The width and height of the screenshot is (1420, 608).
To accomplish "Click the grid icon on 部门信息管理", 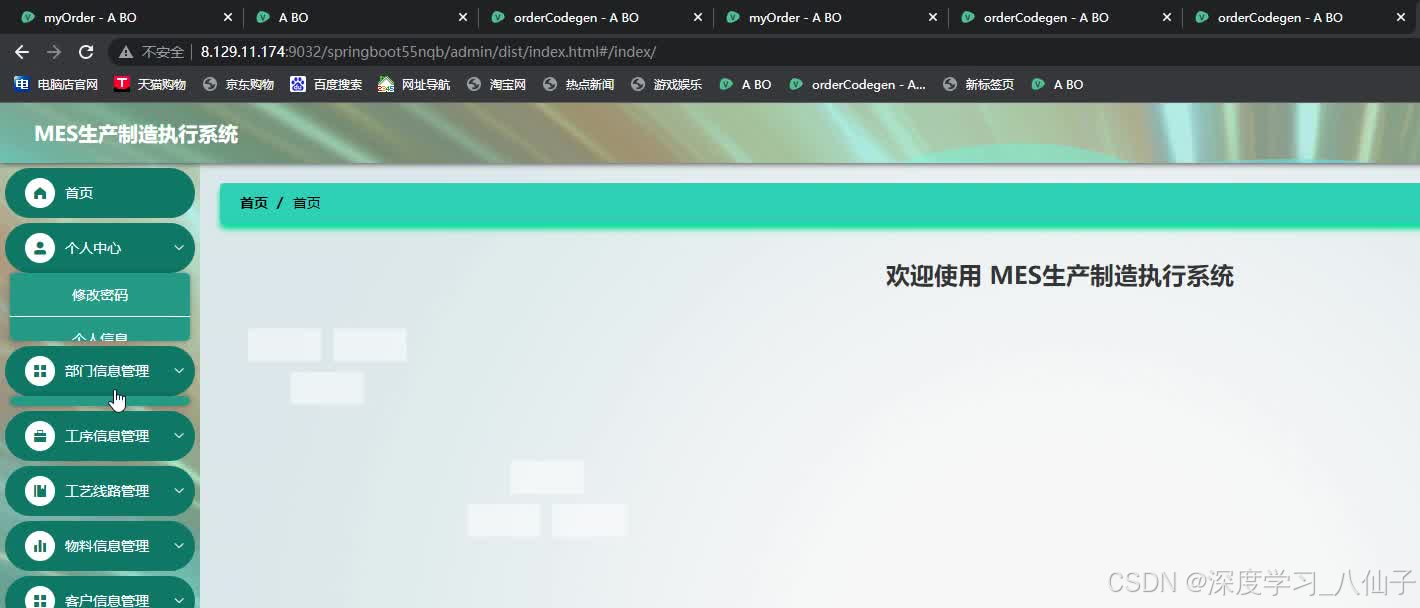I will [40, 370].
